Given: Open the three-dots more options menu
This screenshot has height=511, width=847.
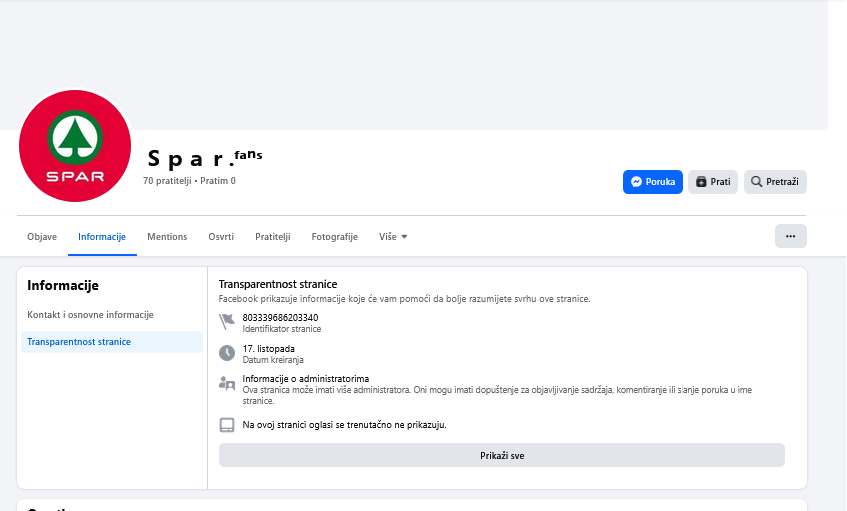Looking at the screenshot, I should click(x=790, y=236).
